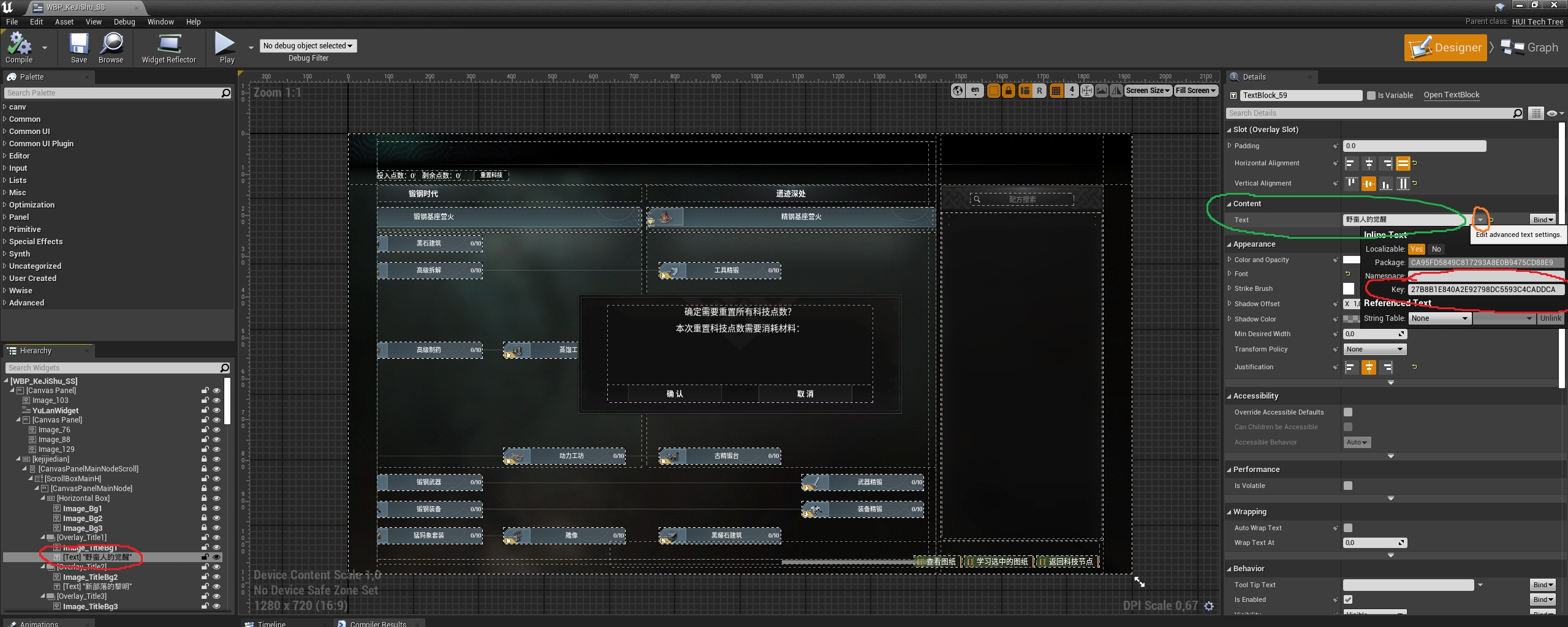This screenshot has width=1568, height=627.
Task: Set horizontal alignment to right
Action: tap(1386, 163)
